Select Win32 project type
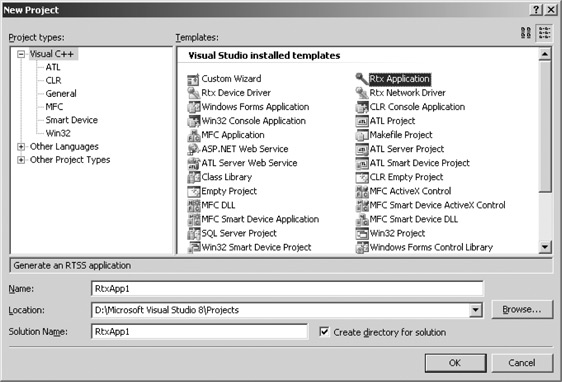The height and width of the screenshot is (382, 562). pyautogui.click(x=58, y=133)
